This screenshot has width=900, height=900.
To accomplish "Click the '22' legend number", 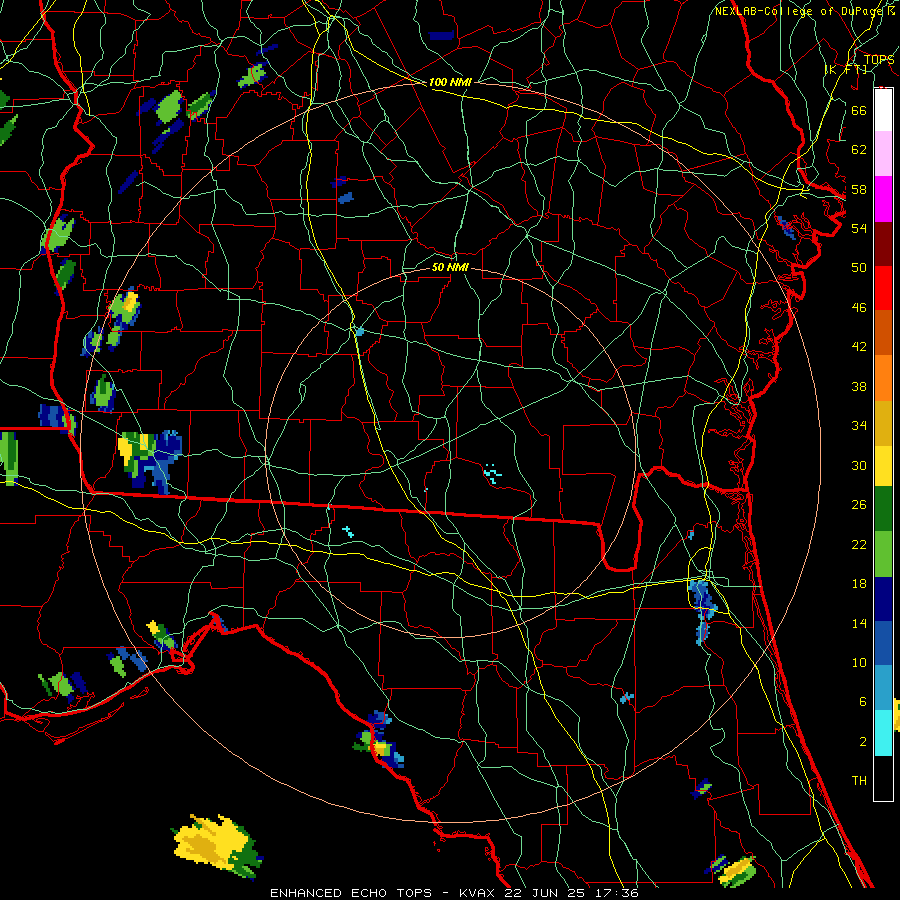I will pos(859,545).
